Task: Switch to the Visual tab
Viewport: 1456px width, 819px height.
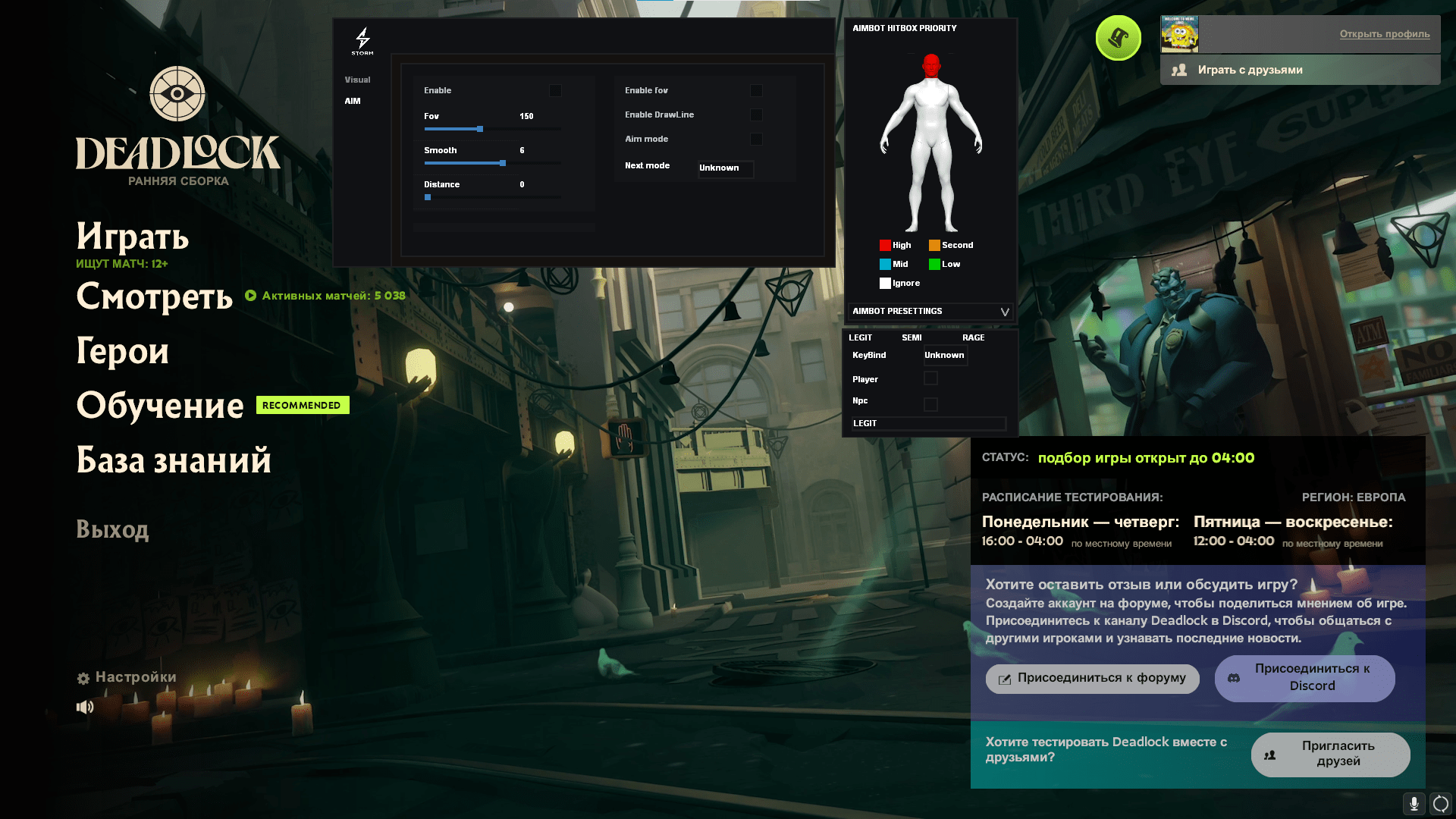Action: pyautogui.click(x=357, y=80)
